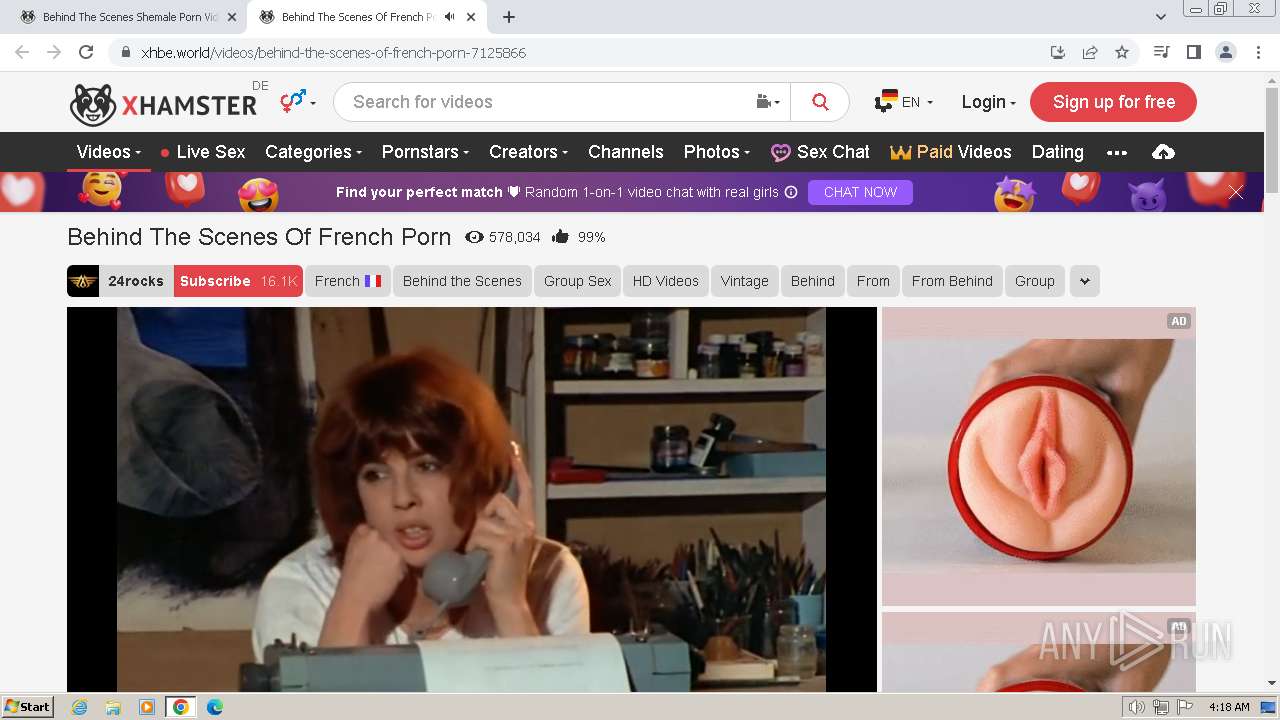1280x720 pixels.
Task: Expand the Login dropdown
Action: point(988,102)
